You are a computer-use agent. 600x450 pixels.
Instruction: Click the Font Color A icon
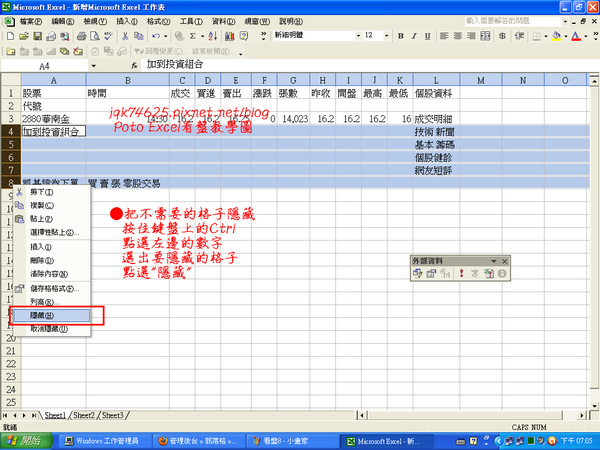point(576,36)
